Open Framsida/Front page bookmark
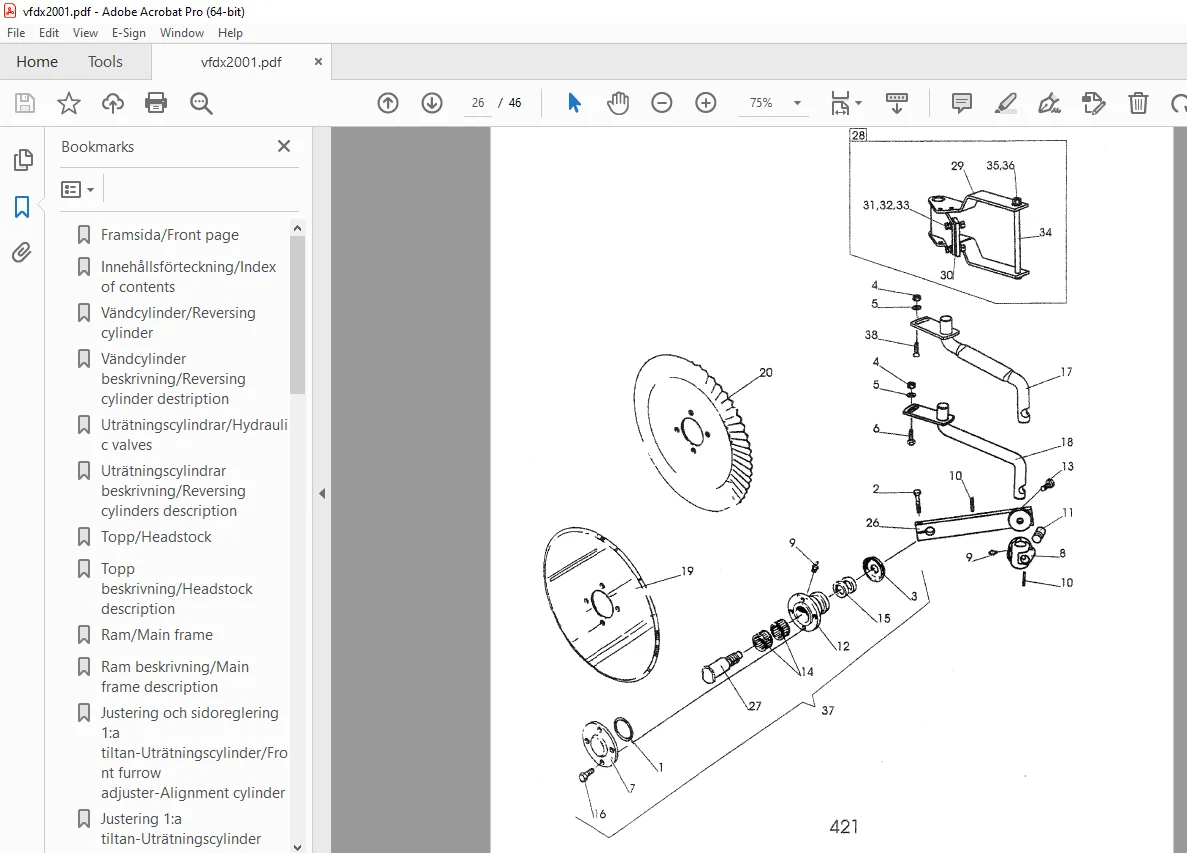 [x=170, y=235]
